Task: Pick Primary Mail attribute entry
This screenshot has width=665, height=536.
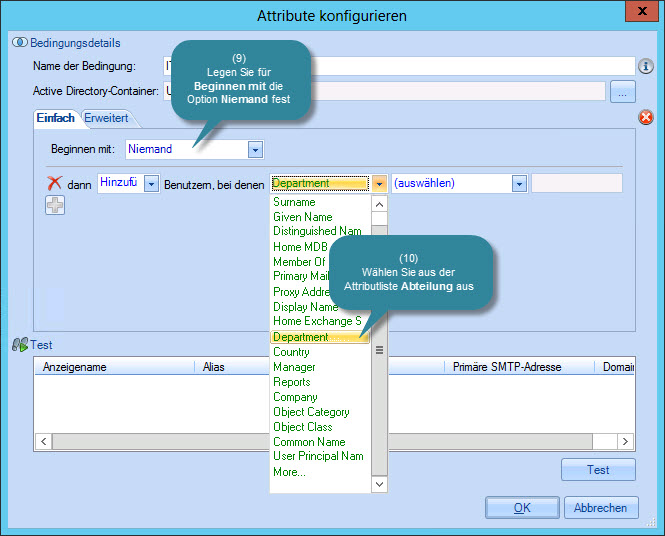Action: [301, 276]
